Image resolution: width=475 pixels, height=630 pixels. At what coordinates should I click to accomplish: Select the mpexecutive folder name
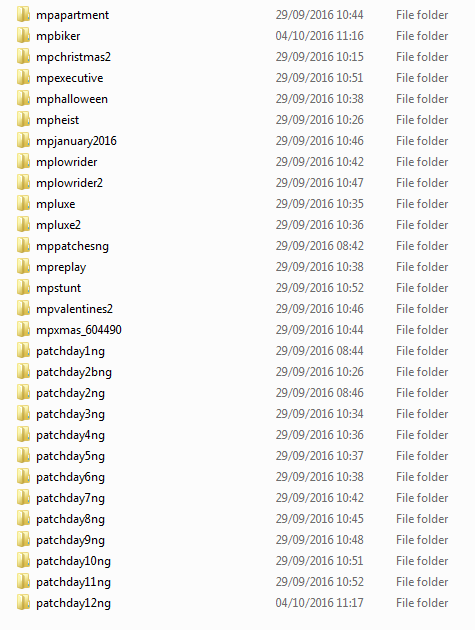(70, 78)
